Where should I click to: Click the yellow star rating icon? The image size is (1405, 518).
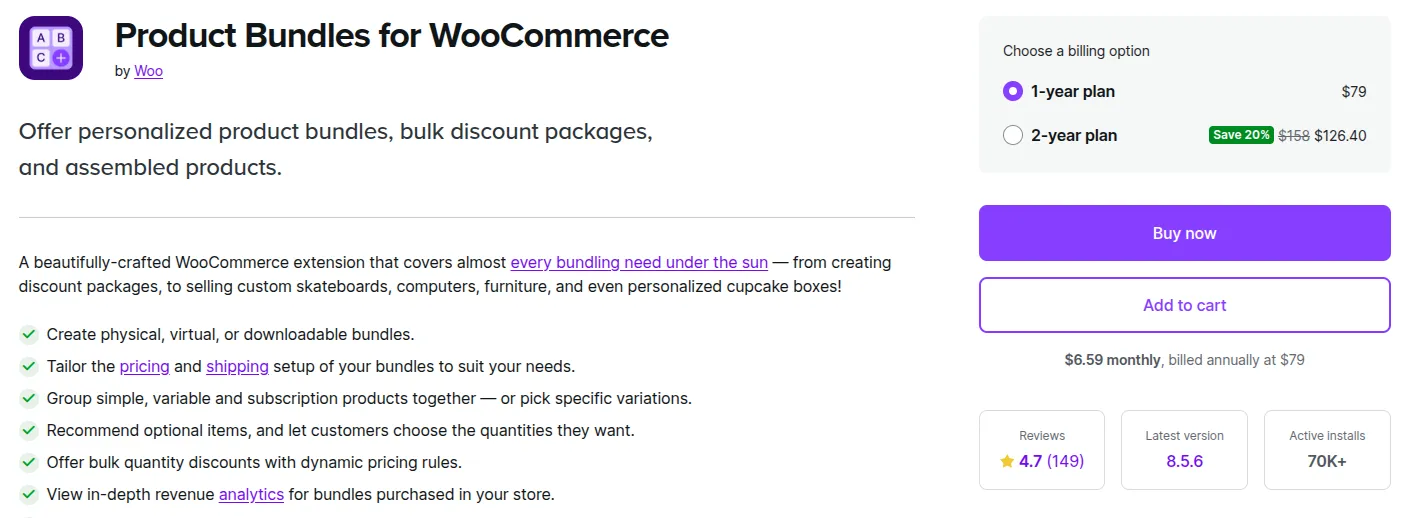click(1007, 461)
